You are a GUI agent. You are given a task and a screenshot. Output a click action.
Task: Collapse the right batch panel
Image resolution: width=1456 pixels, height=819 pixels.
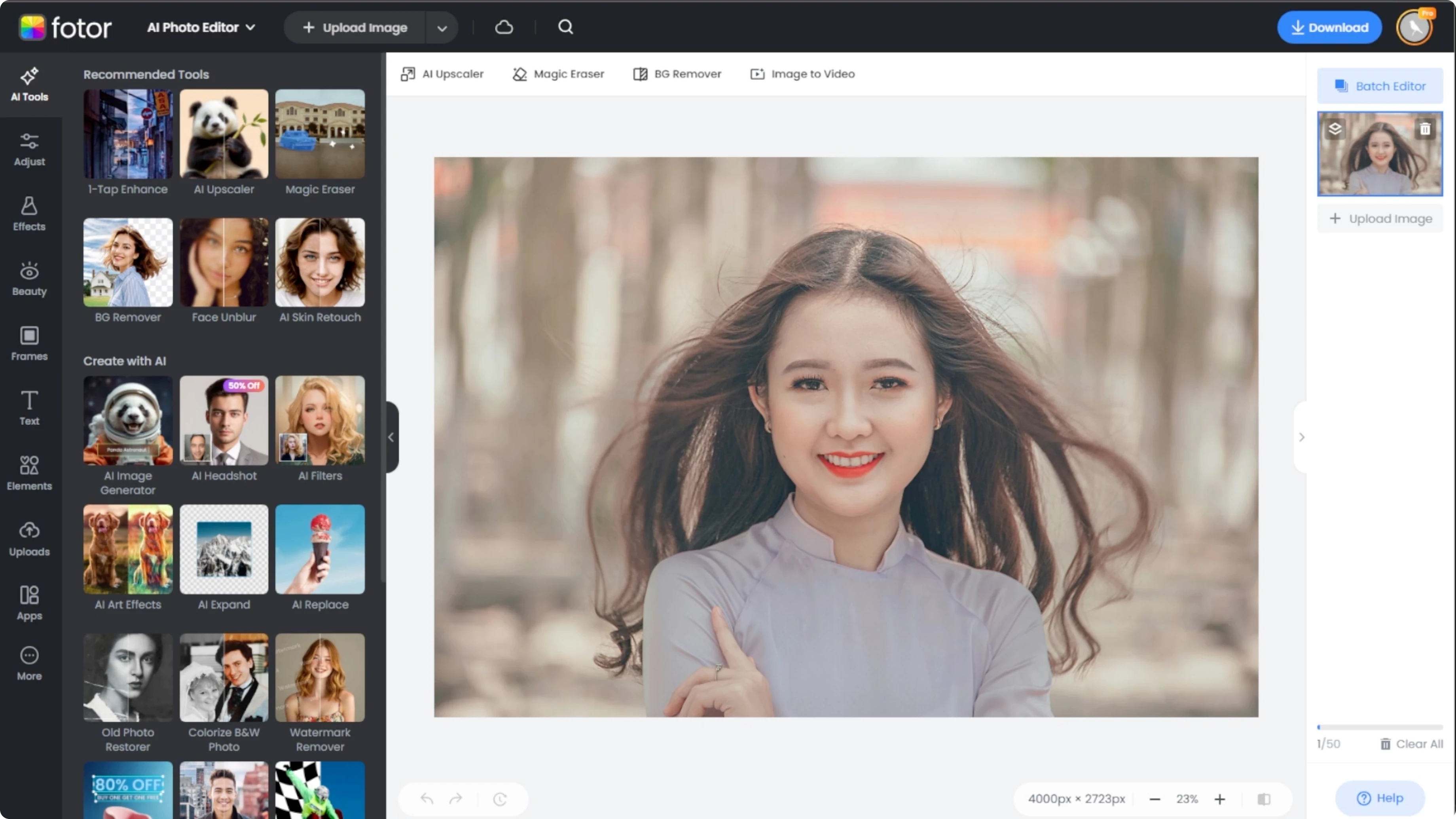click(x=1301, y=437)
